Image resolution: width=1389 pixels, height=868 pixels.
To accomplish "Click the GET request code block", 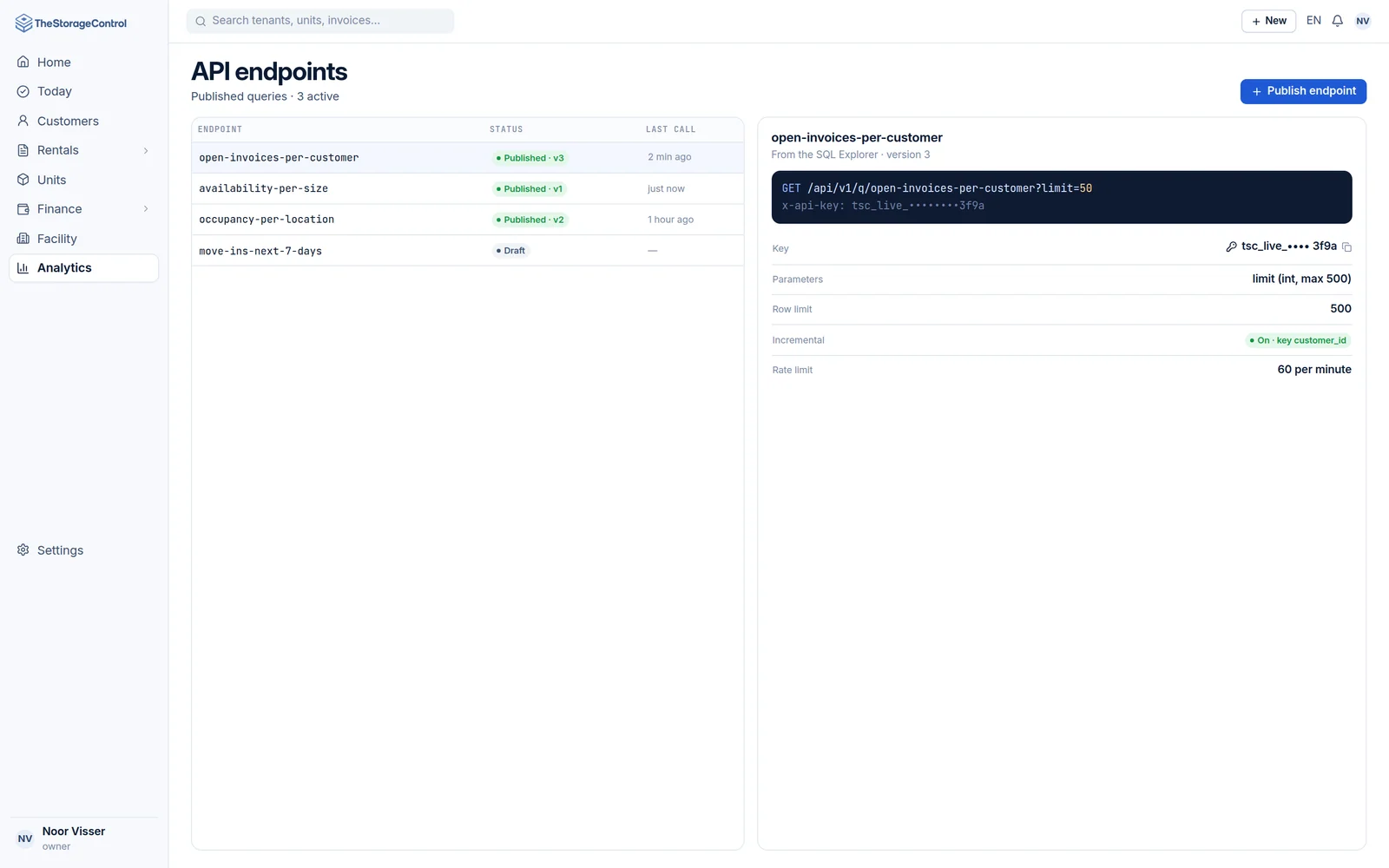I will pos(1062,197).
